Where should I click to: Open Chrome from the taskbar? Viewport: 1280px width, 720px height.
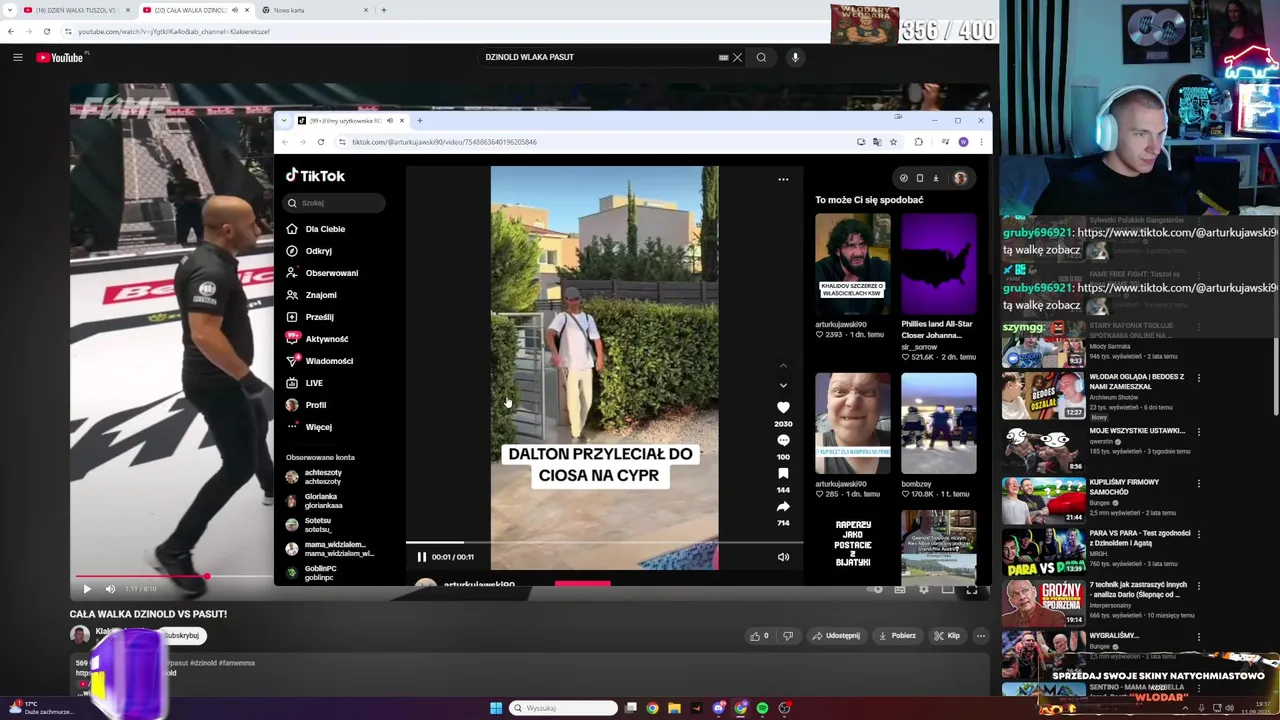(x=652, y=708)
